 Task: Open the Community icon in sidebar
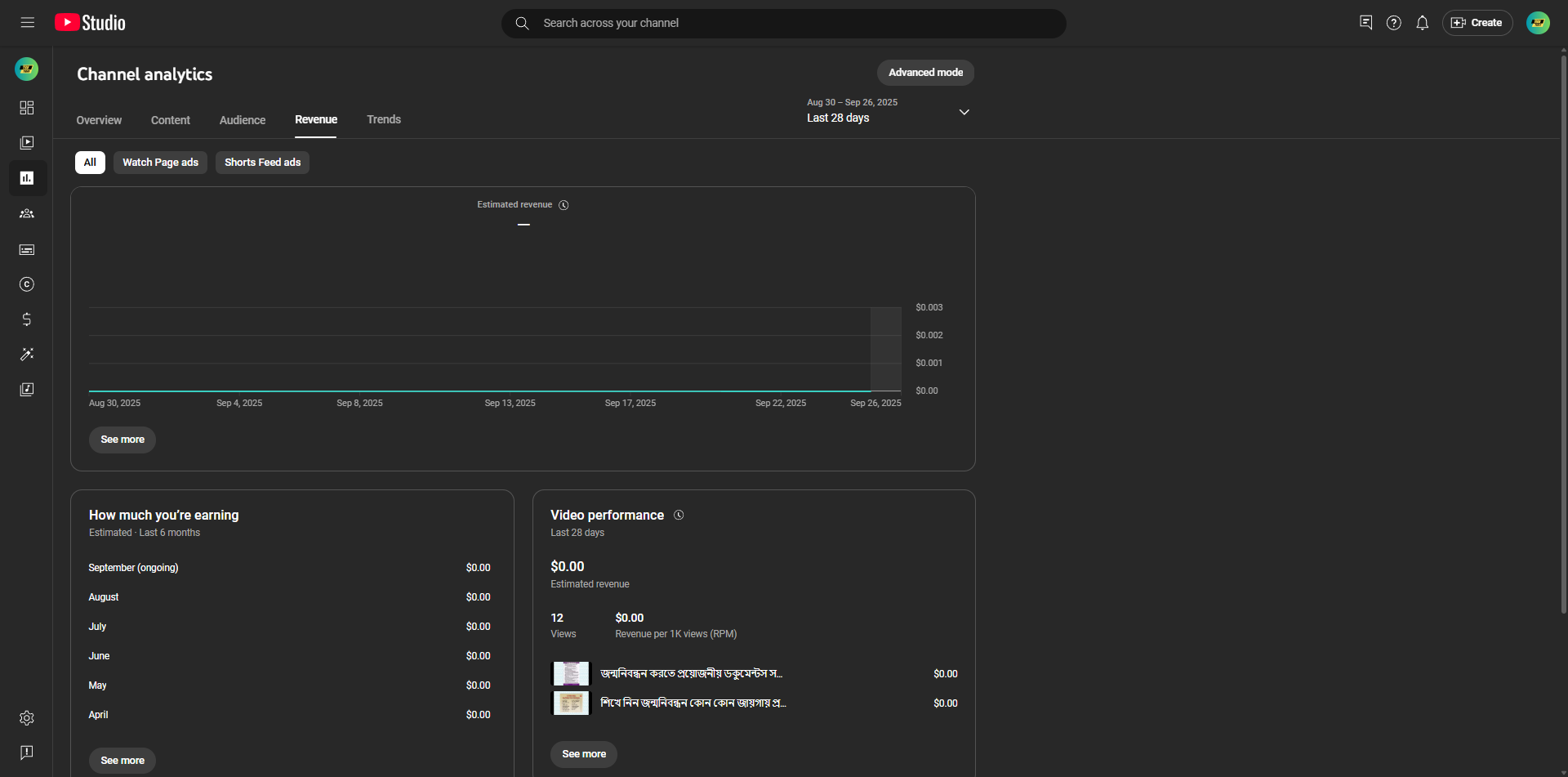[x=27, y=213]
